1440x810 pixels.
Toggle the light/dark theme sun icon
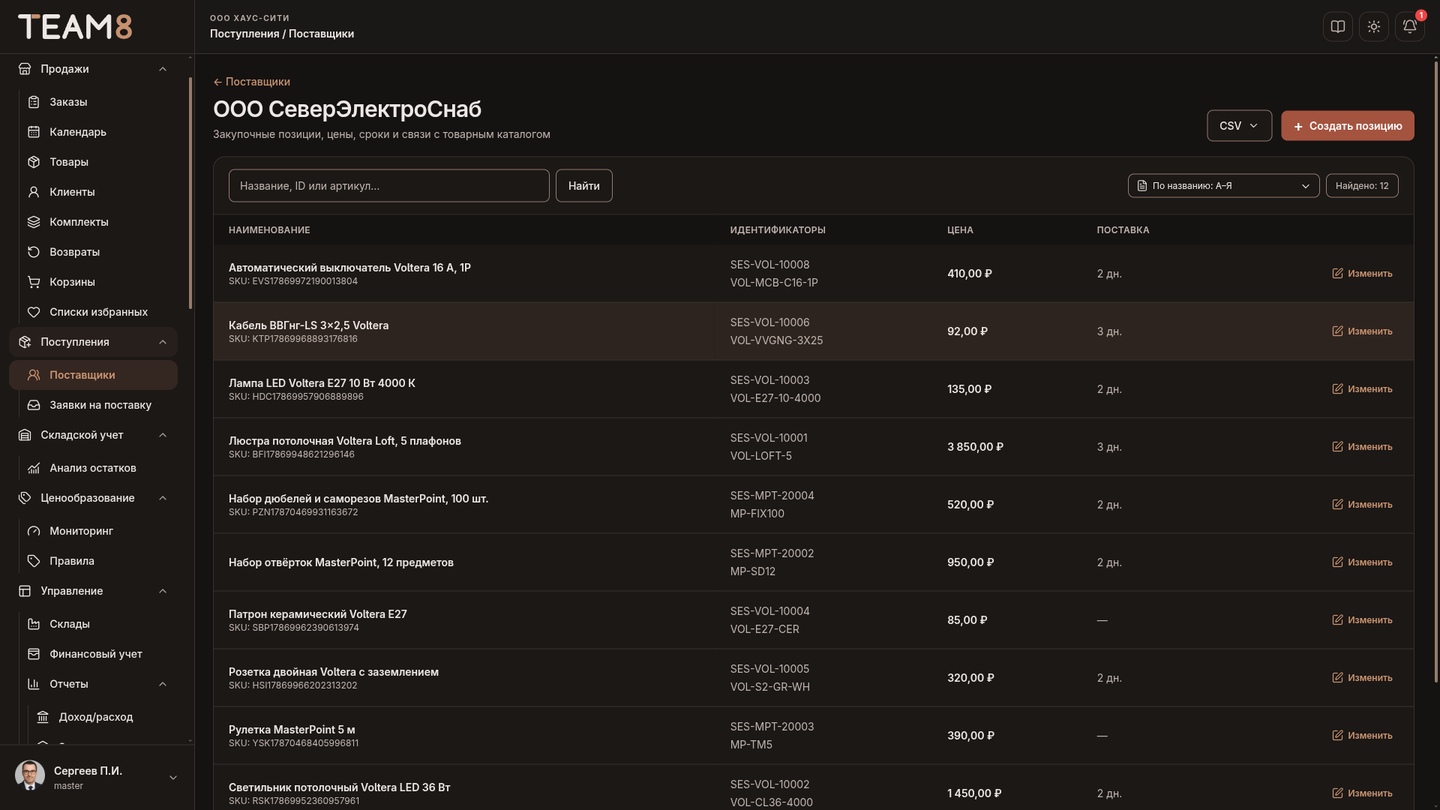point(1374,27)
